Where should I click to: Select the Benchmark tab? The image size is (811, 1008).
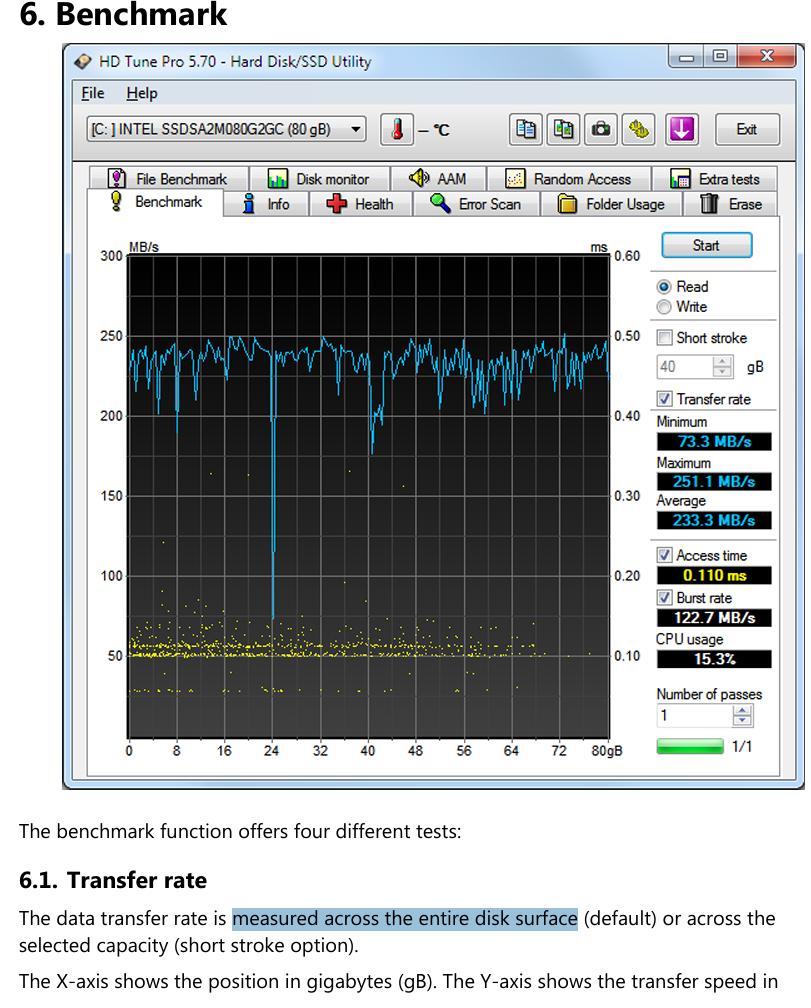coord(156,202)
